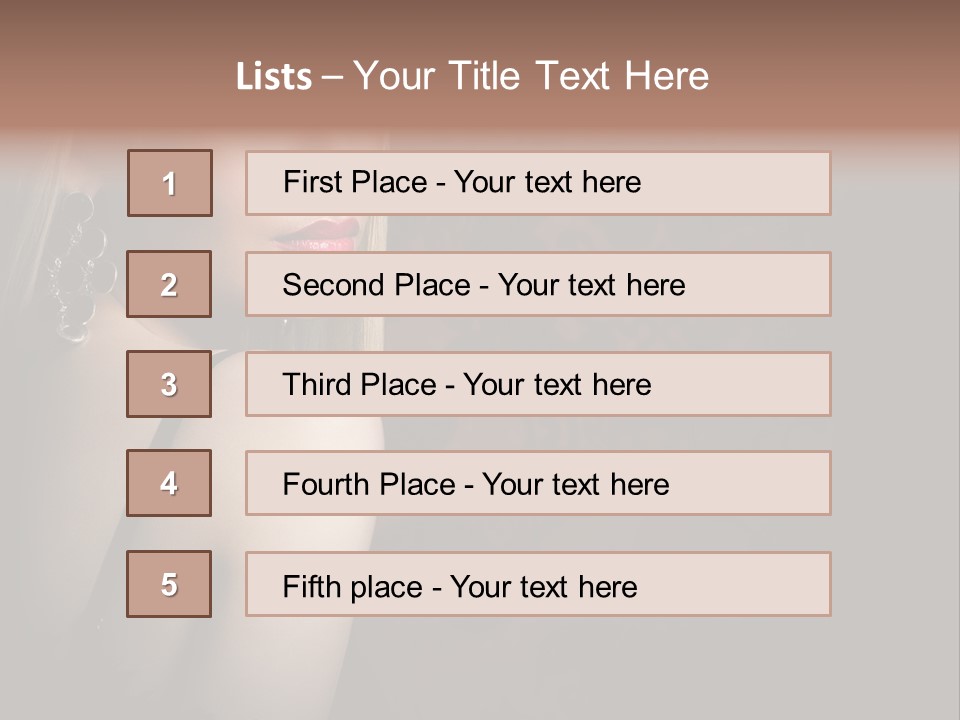Screen dimensions: 960x720
Task: Select the number 3 box
Action: coord(169,384)
